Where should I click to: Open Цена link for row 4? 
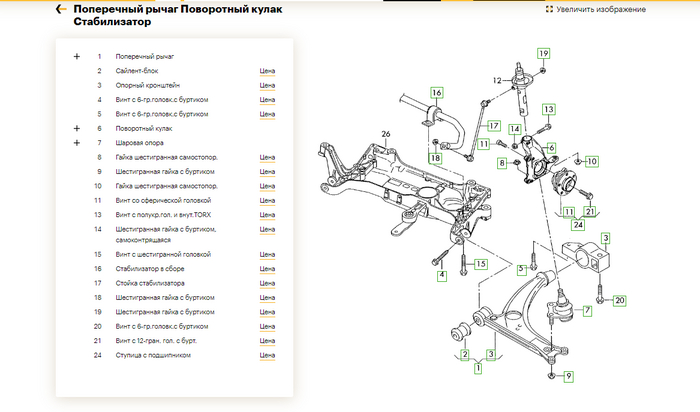tap(267, 100)
